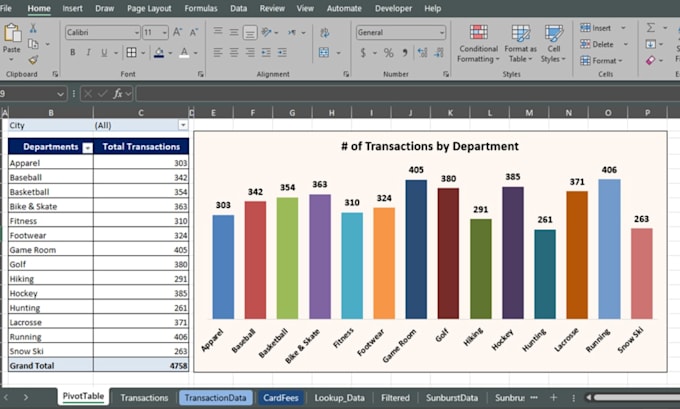The height and width of the screenshot is (409, 680).
Task: Open the number format General dropdown
Action: (x=441, y=33)
